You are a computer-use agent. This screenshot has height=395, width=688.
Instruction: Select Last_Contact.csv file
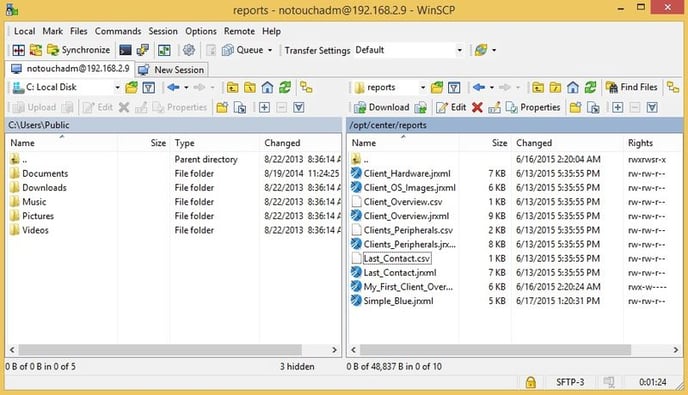coord(397,259)
